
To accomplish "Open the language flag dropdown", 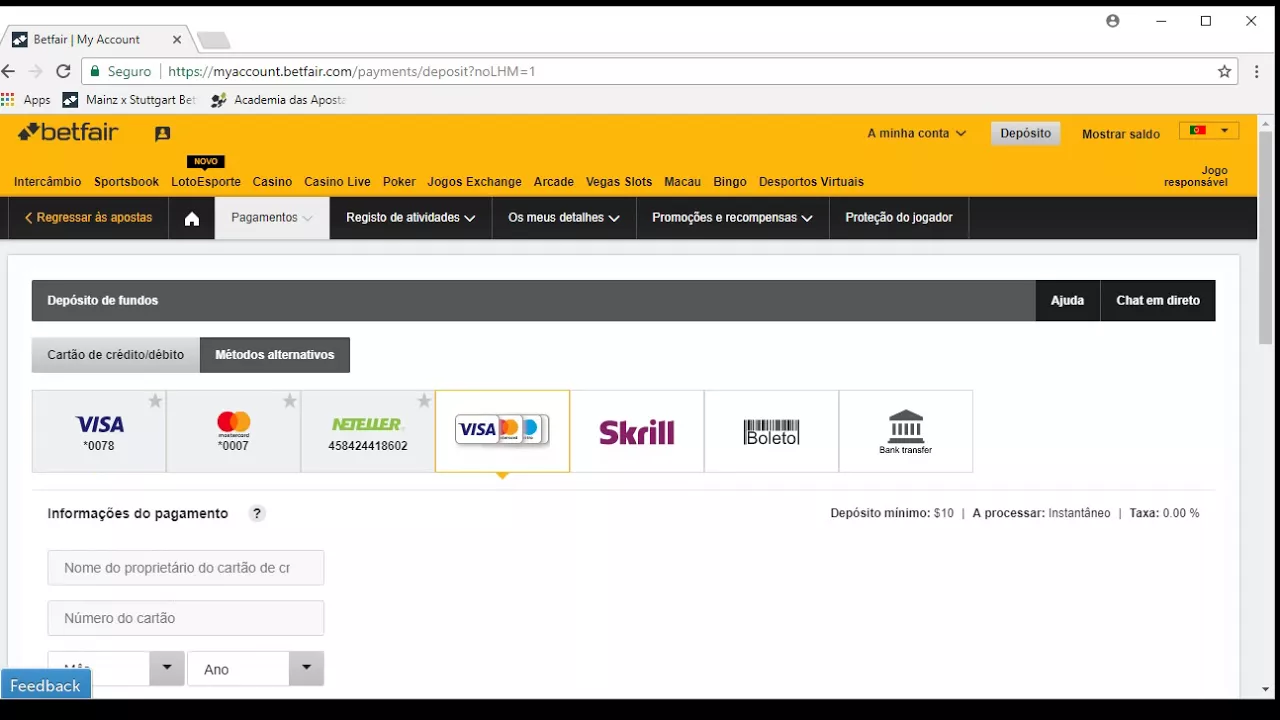I will point(1209,131).
